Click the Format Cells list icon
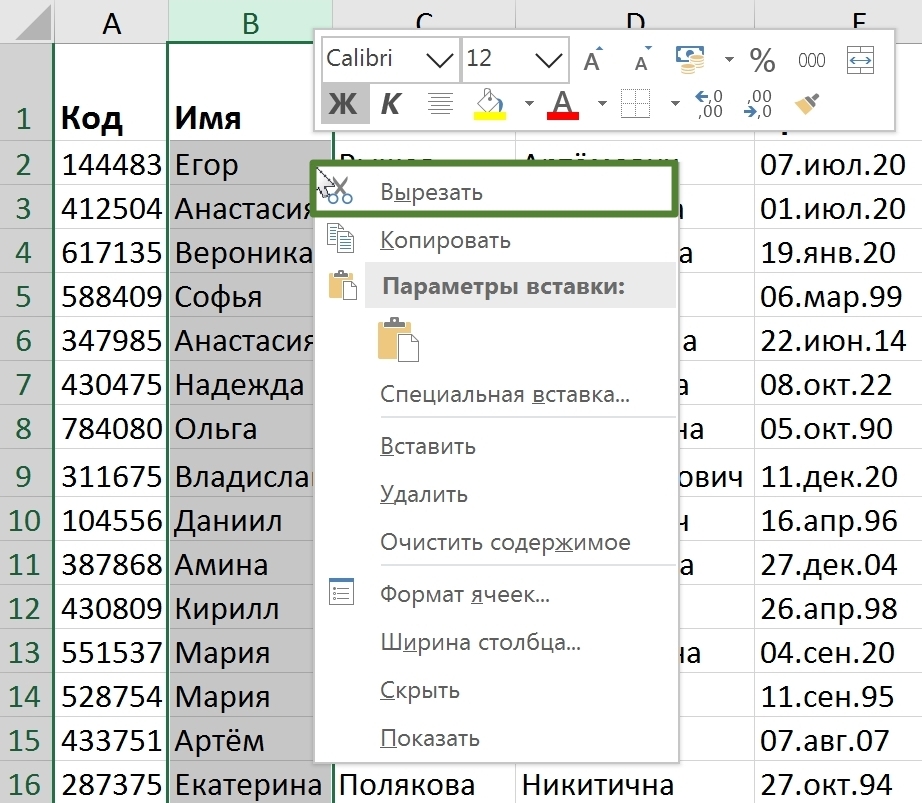The image size is (922, 803). (x=341, y=592)
